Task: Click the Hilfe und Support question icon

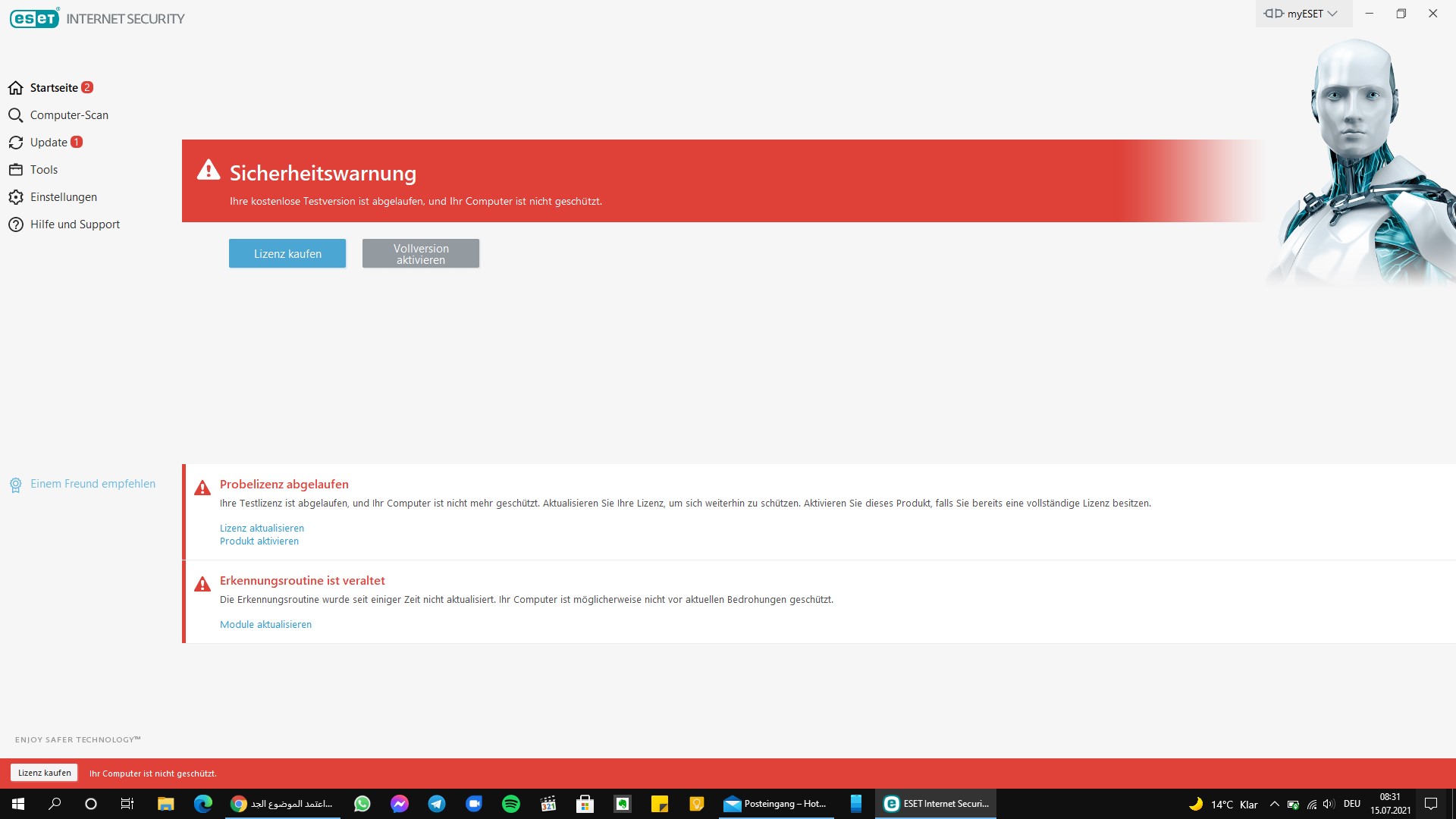Action: coord(16,224)
